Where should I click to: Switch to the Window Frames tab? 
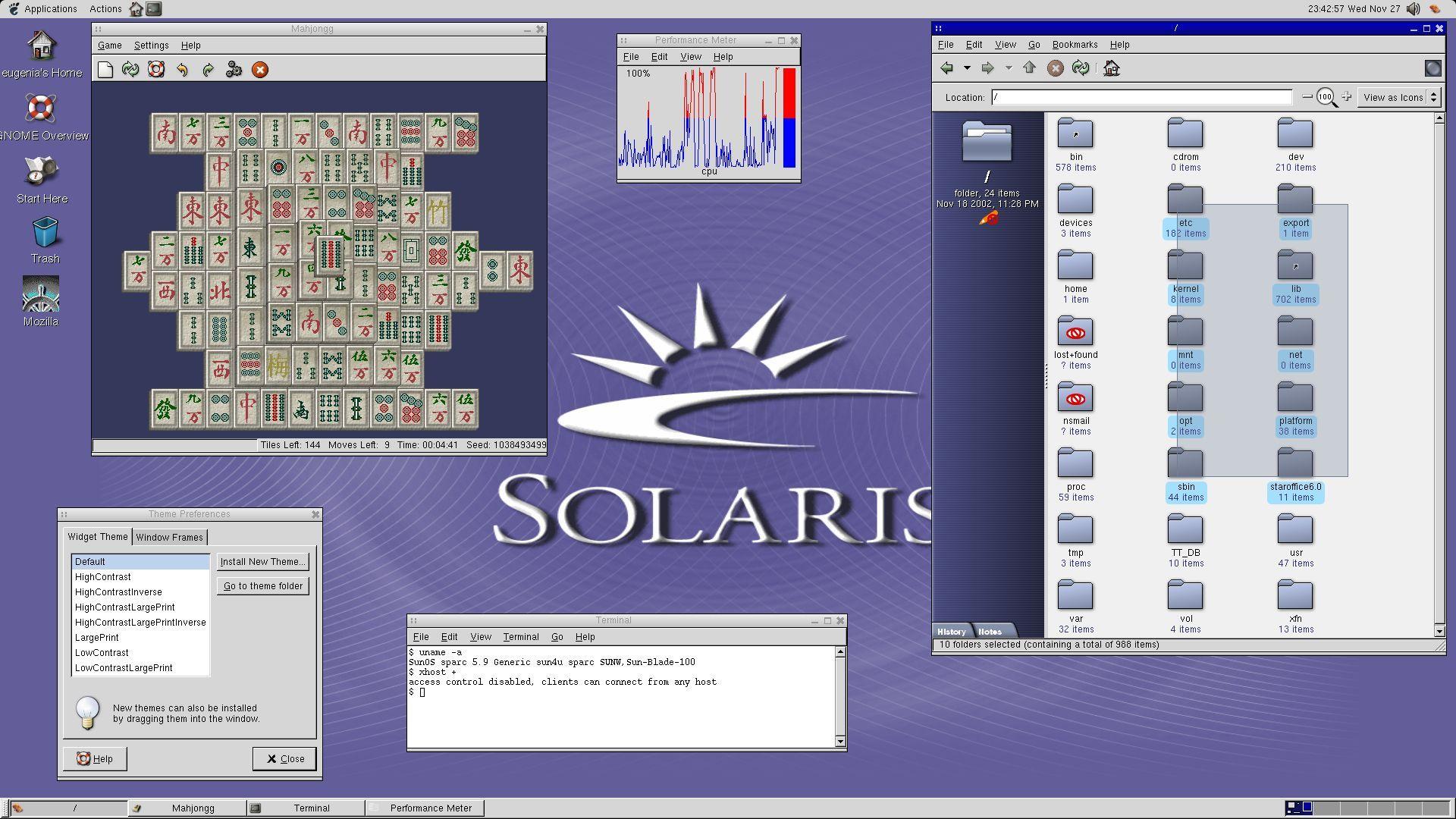click(x=169, y=537)
